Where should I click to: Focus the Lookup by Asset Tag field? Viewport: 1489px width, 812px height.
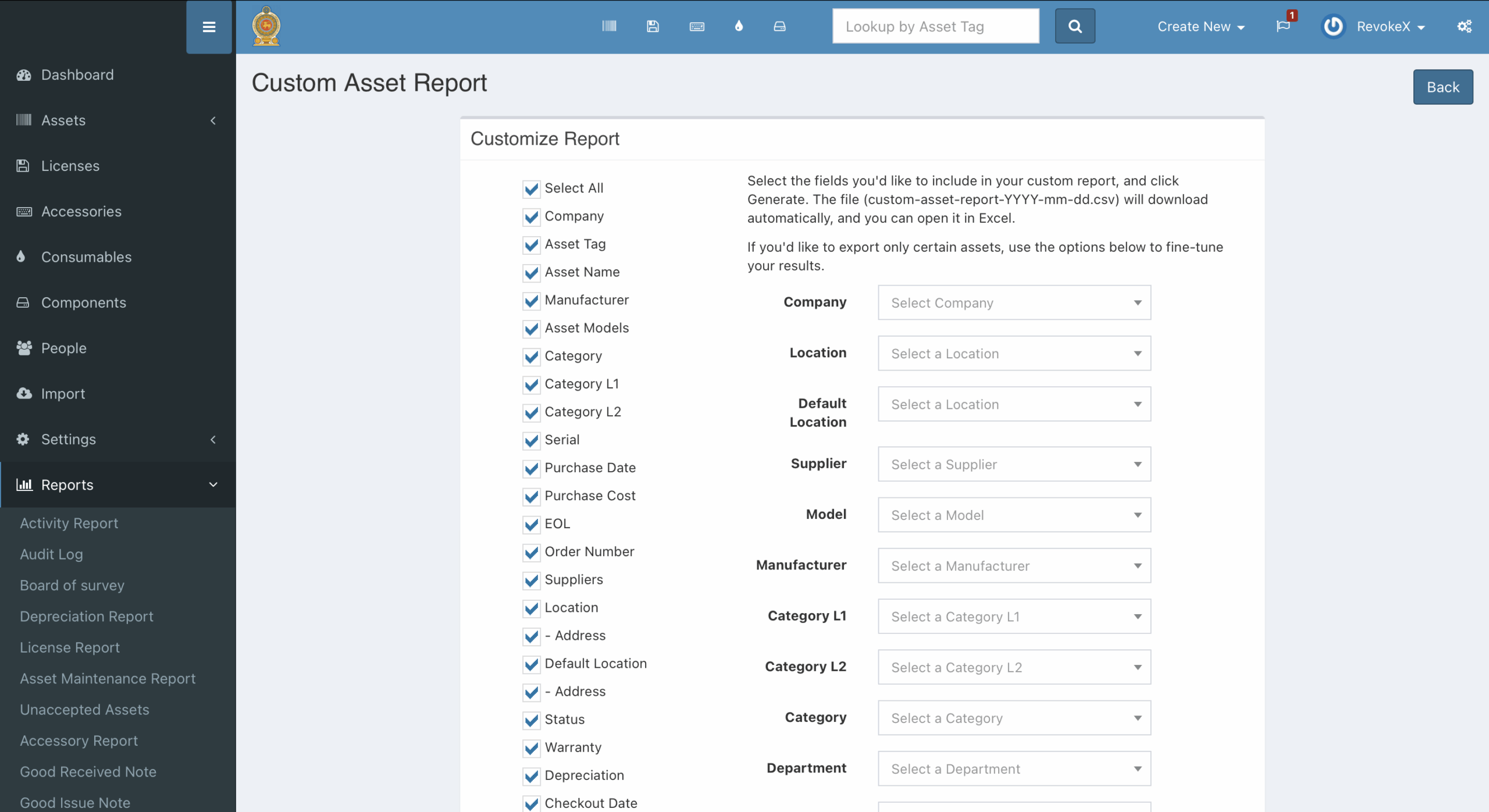coord(935,26)
